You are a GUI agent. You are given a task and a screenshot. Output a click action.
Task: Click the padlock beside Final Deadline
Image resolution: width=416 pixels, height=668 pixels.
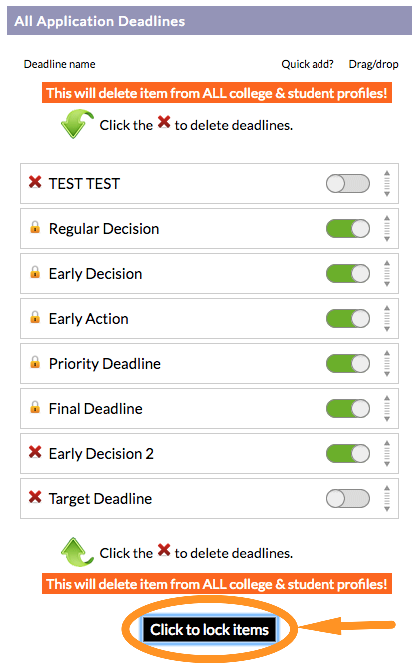point(35,407)
